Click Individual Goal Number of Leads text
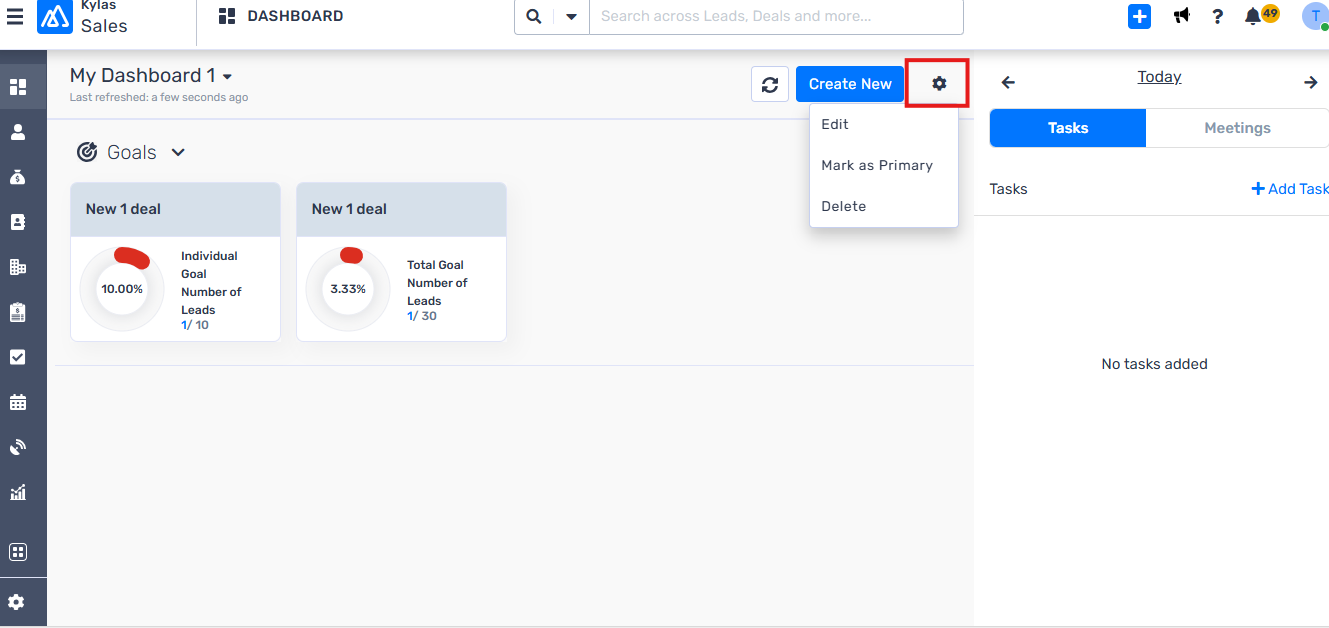The height and width of the screenshot is (628, 1329). pos(211,283)
